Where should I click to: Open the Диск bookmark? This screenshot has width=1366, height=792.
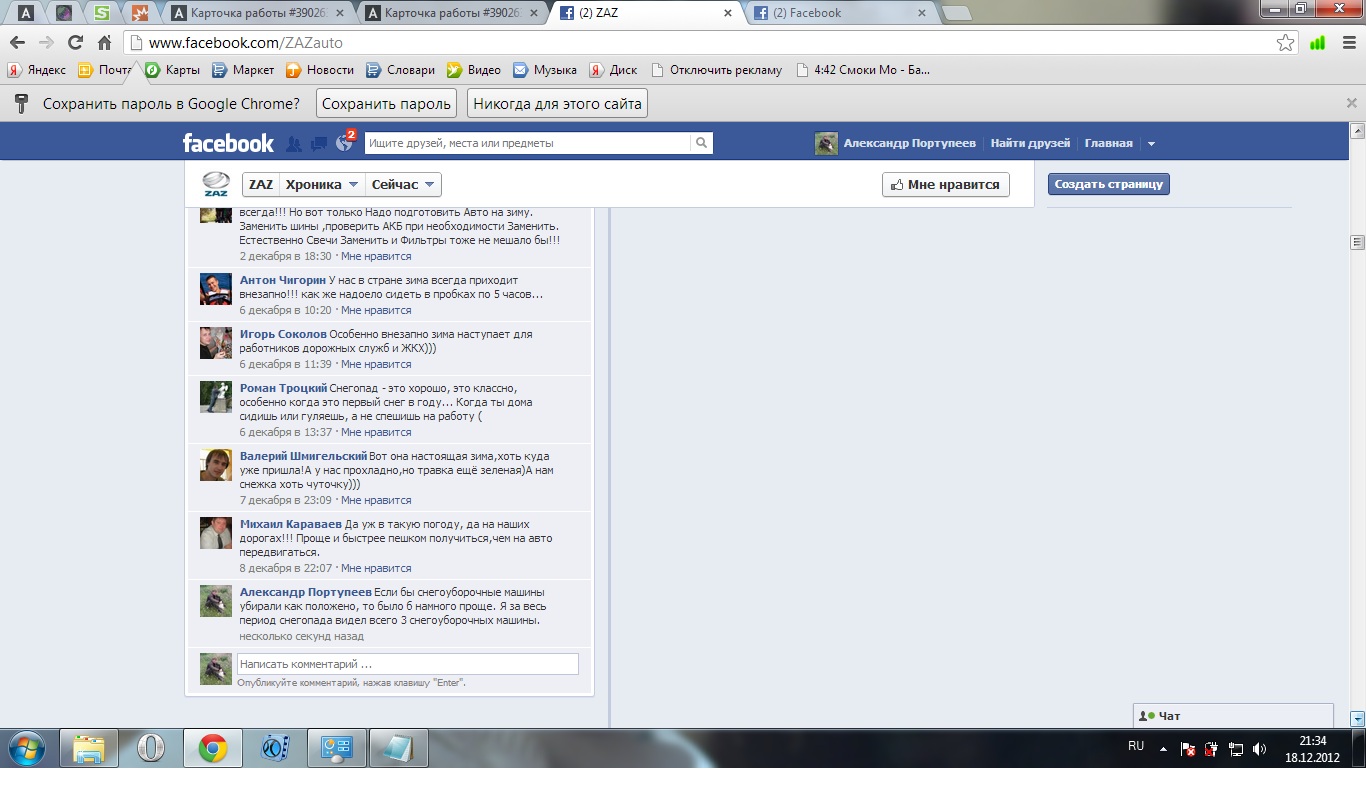pyautogui.click(x=613, y=70)
